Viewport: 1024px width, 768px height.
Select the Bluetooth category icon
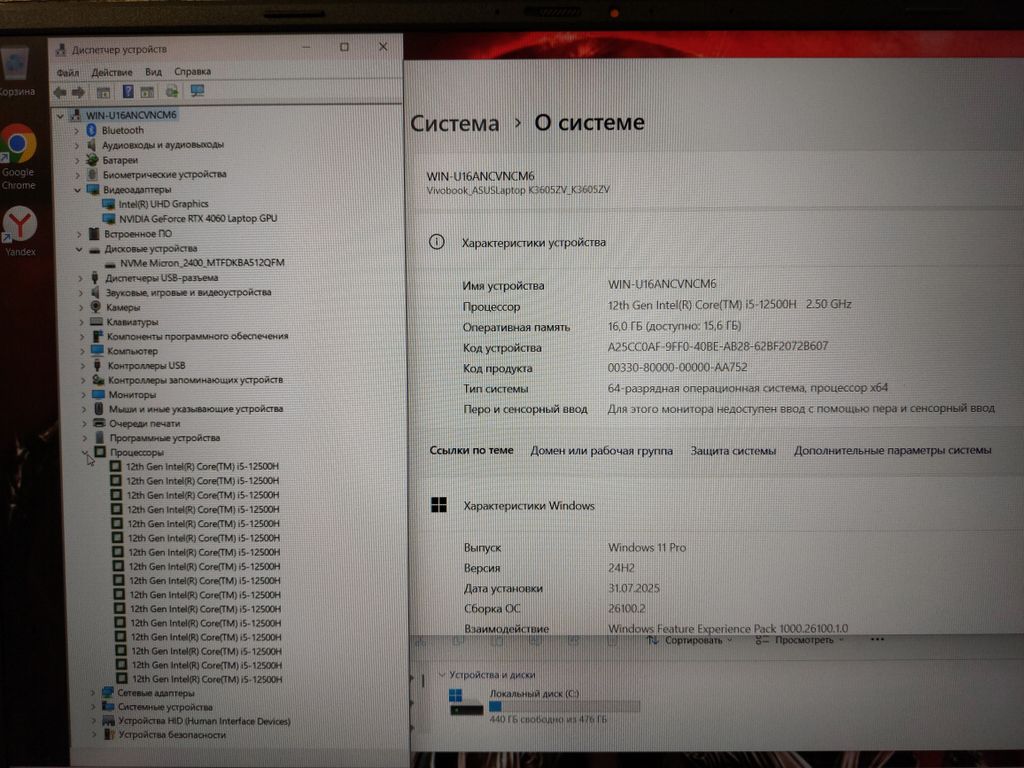(x=91, y=130)
